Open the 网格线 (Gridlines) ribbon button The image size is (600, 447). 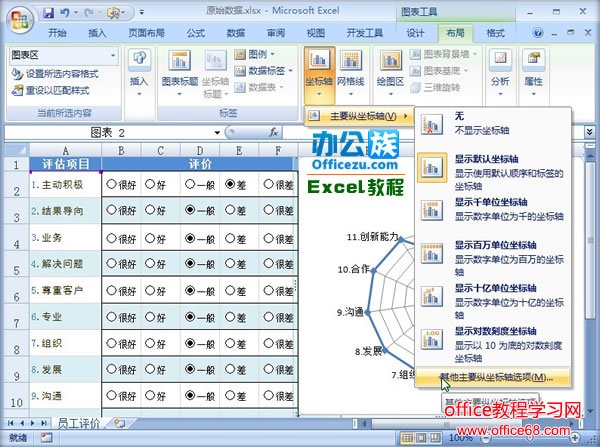point(351,75)
